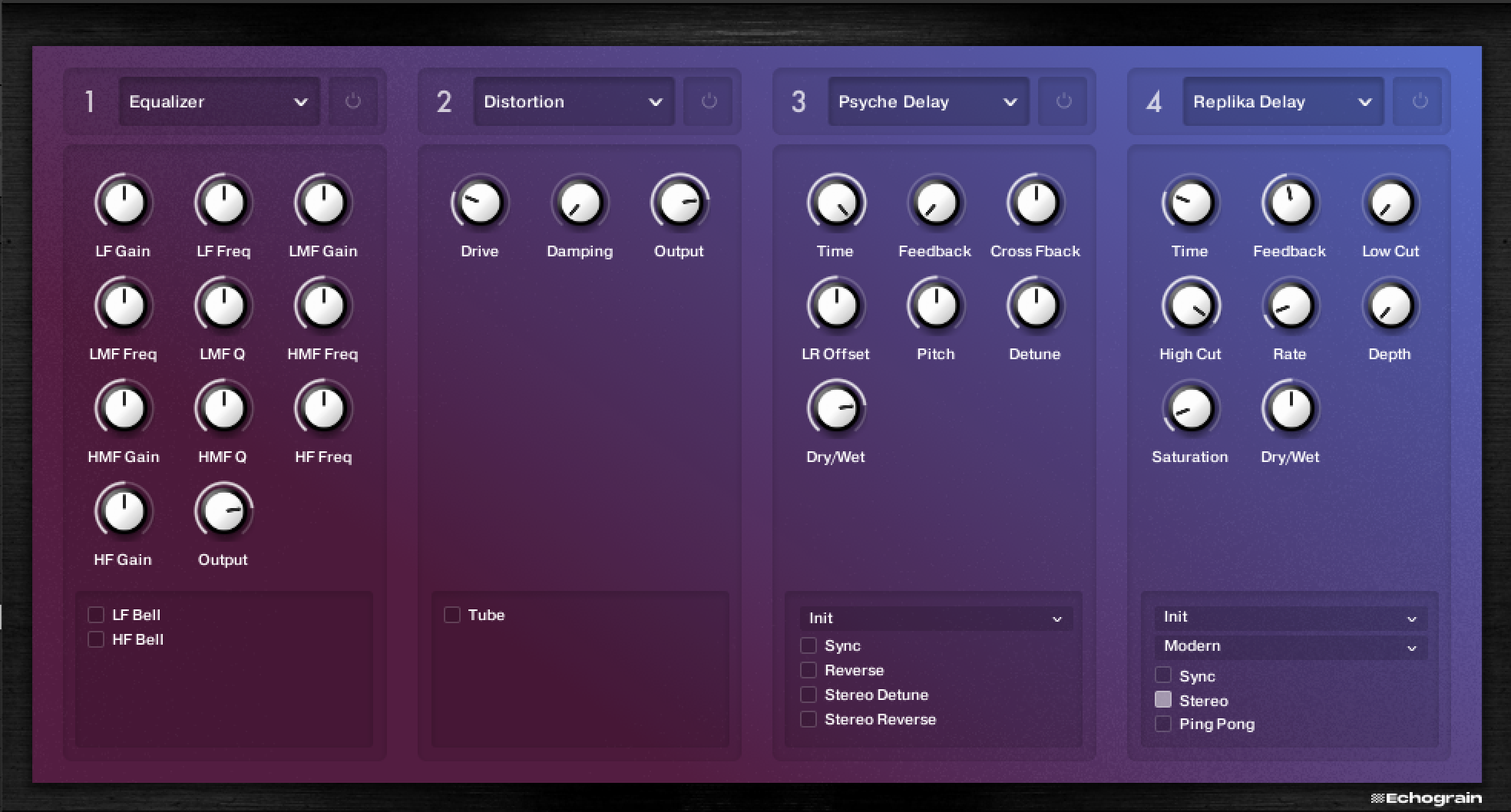
Task: Click the HF Gain knob
Action: point(124,511)
